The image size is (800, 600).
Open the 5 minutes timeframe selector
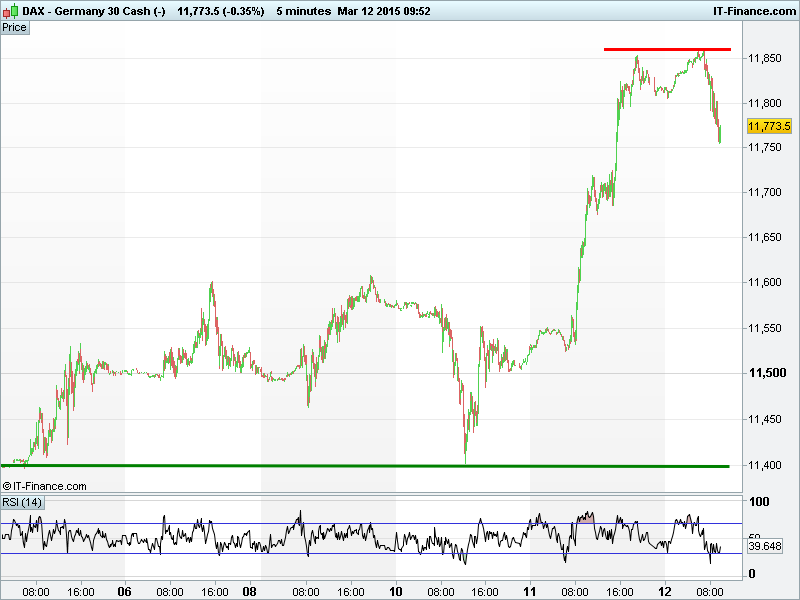coord(304,10)
